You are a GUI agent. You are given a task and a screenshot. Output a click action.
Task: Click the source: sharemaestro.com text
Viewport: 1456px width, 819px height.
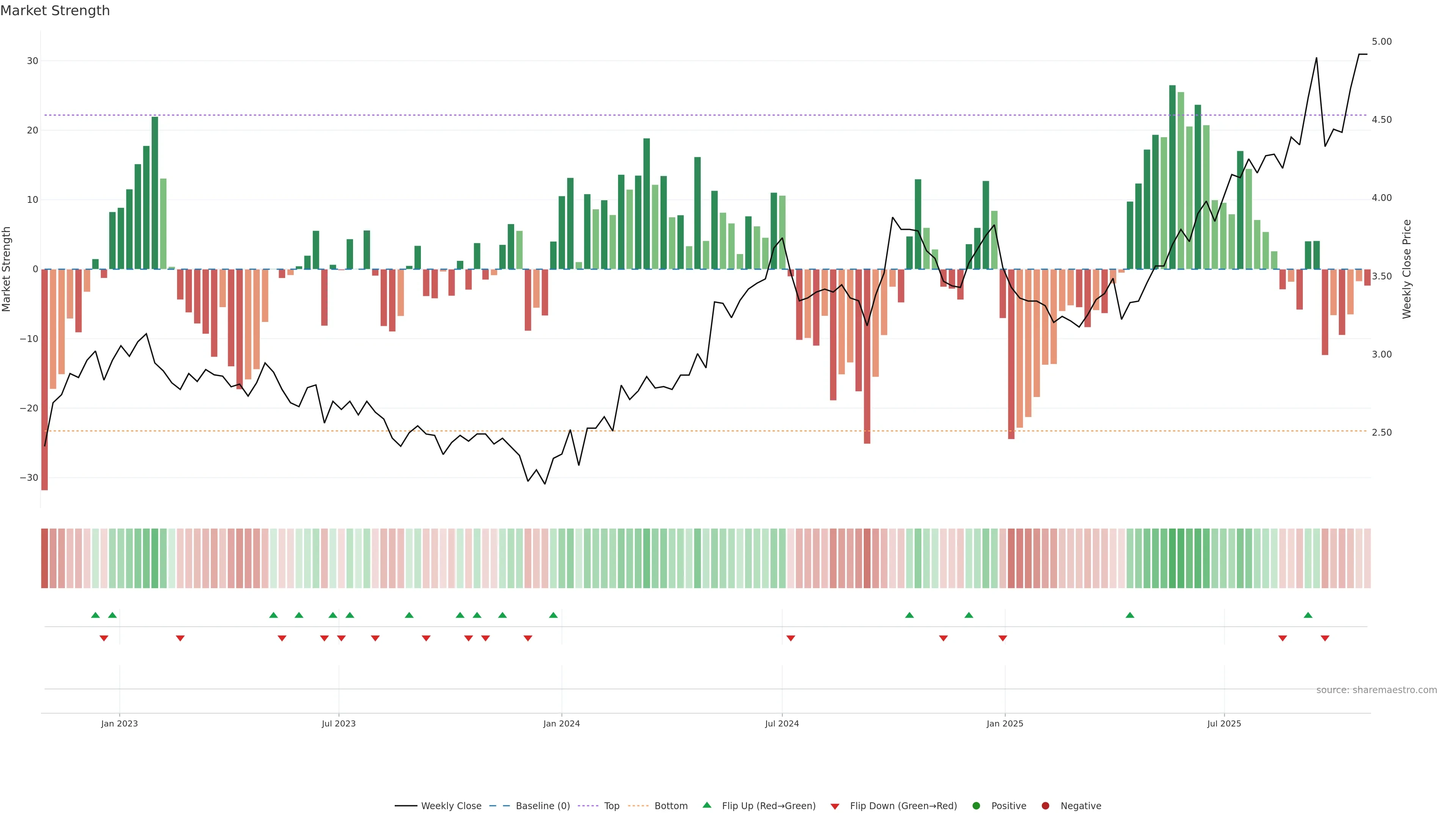[x=1376, y=690]
